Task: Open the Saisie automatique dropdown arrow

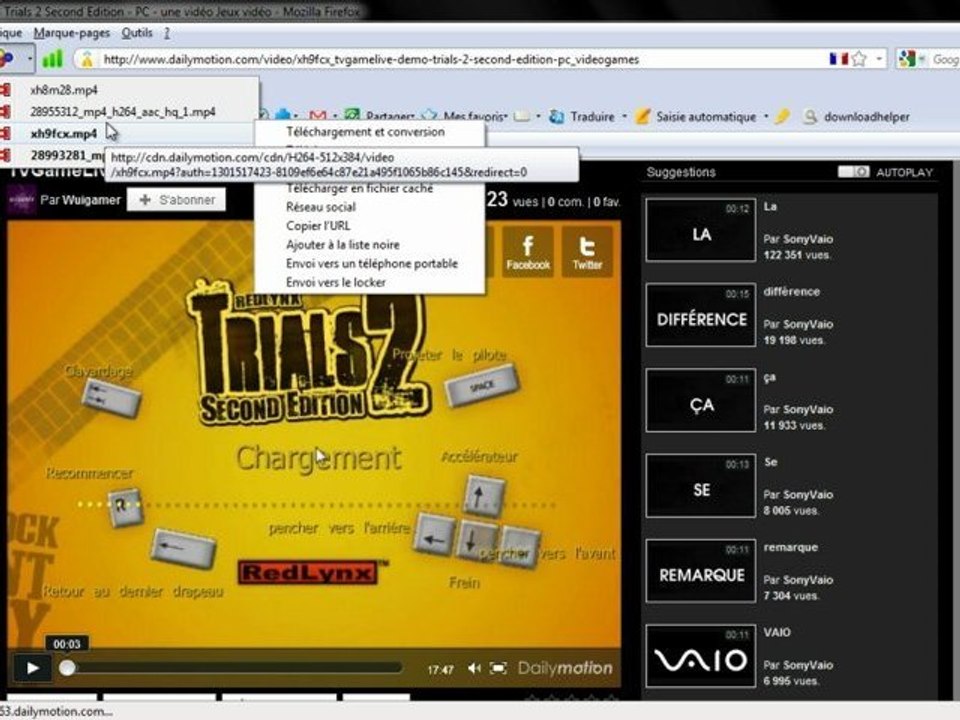Action: (x=765, y=116)
